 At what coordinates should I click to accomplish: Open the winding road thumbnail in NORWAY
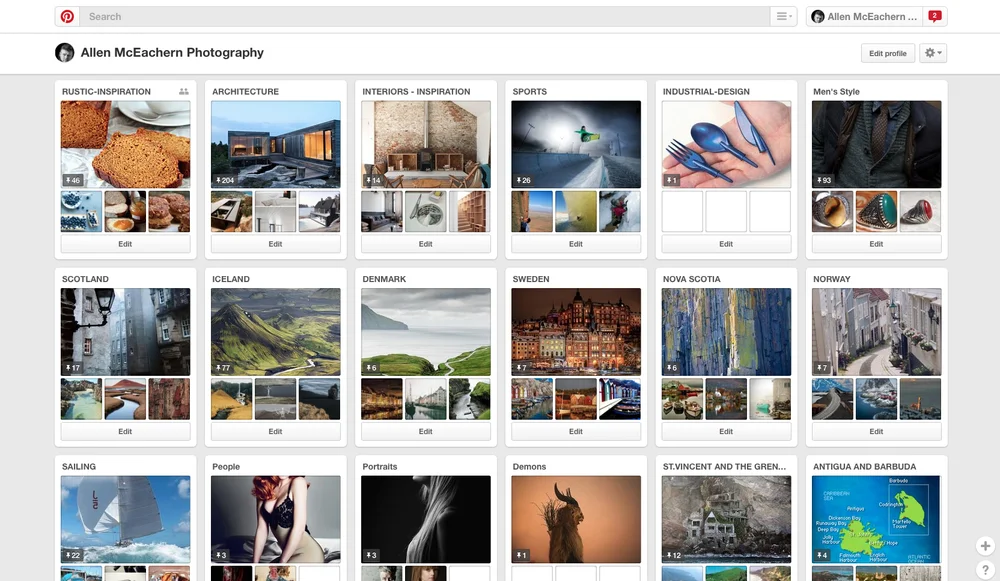point(832,399)
